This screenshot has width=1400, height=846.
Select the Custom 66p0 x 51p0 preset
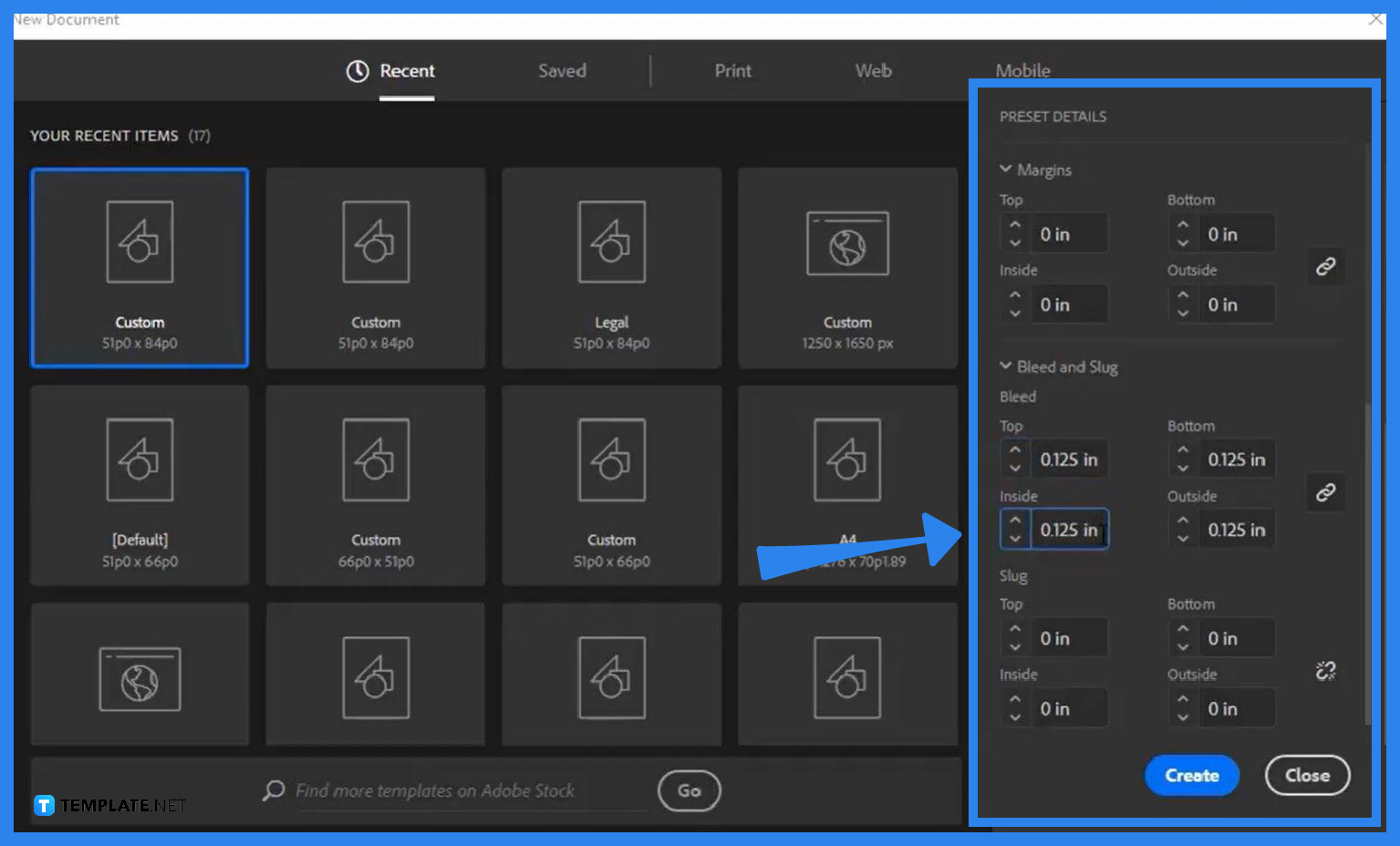pos(375,484)
